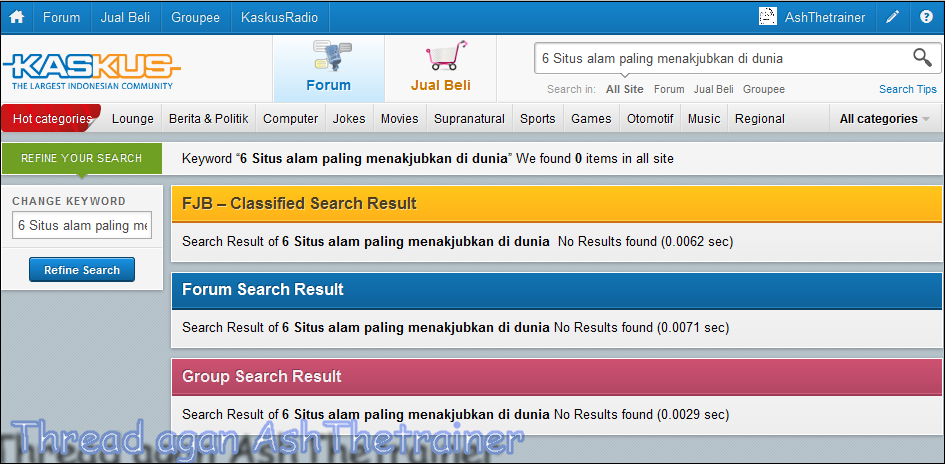
Task: Click the 'No Results found (0.0071 sec)' text
Action: coord(641,328)
